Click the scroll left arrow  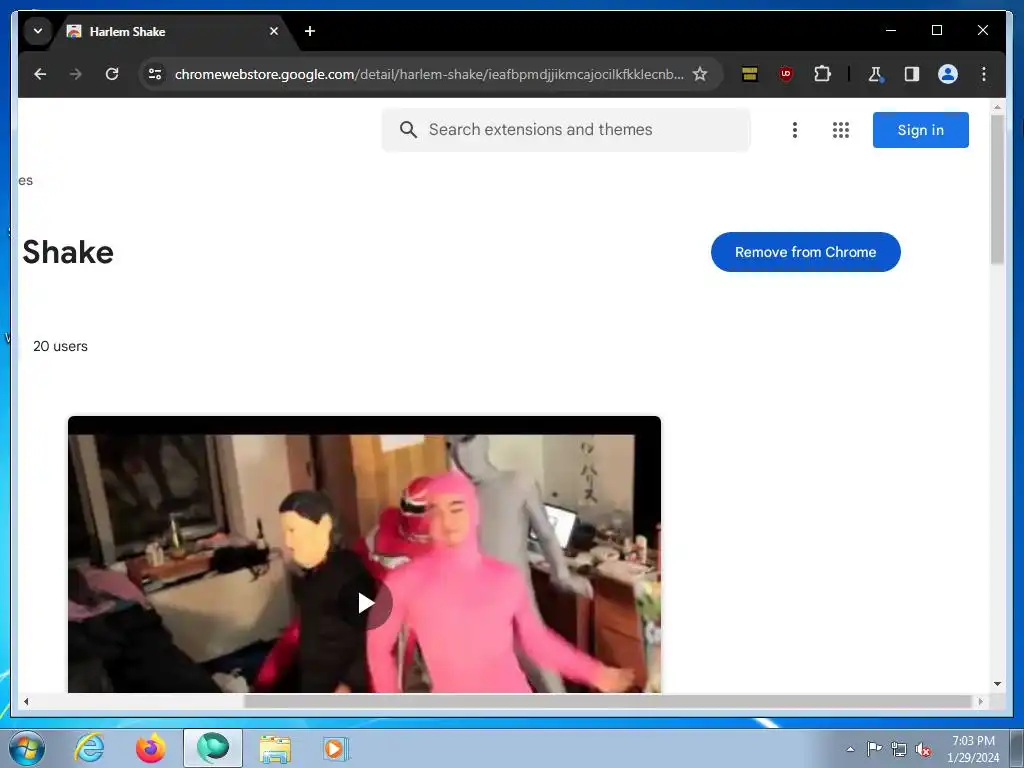tap(26, 701)
